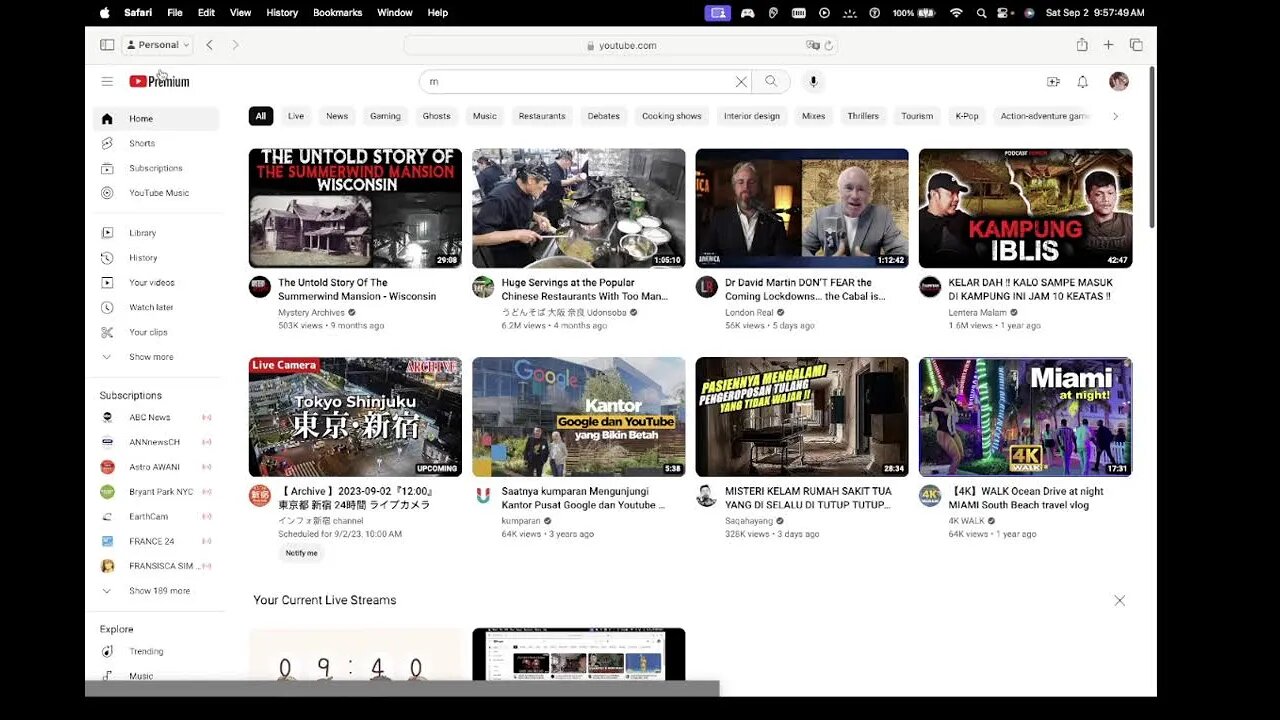Open the Safari Bookmarks menu

pyautogui.click(x=338, y=13)
